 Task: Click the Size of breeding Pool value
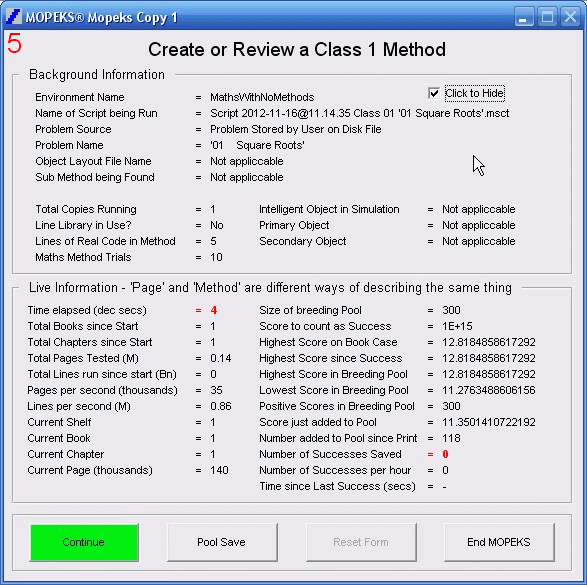click(451, 310)
